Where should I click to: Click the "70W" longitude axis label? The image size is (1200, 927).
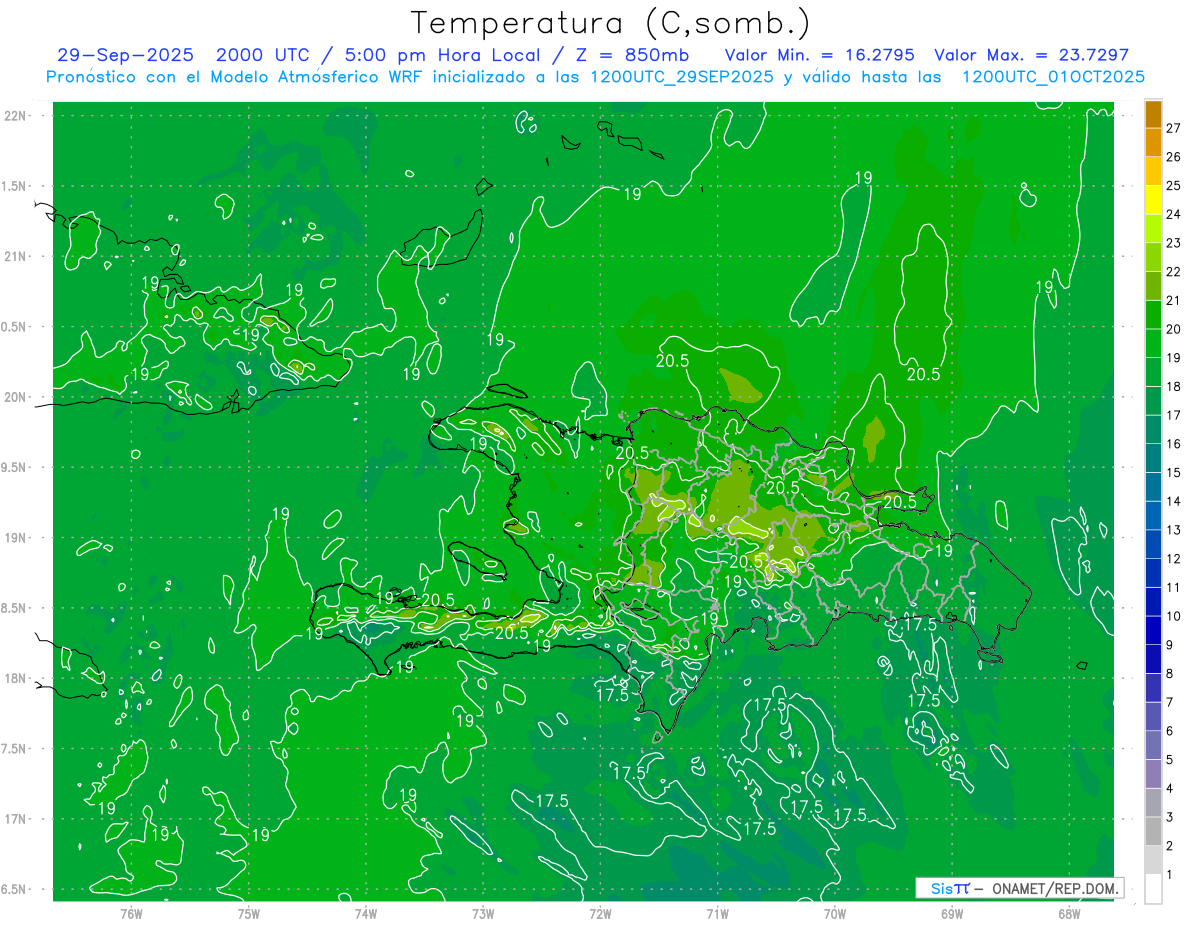pos(835,914)
